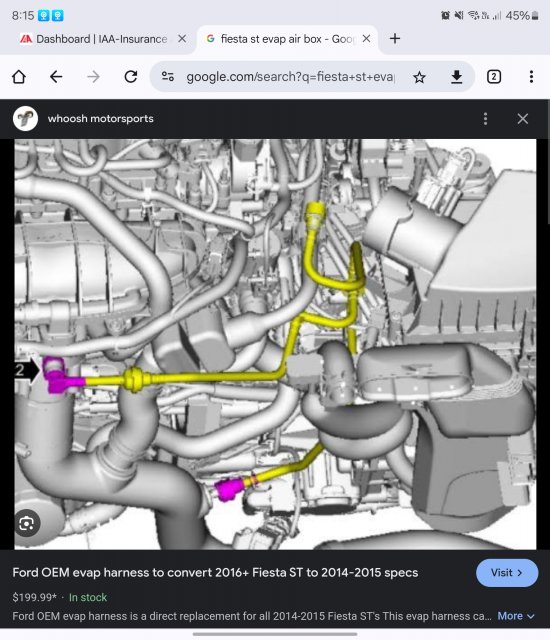The height and width of the screenshot is (640, 550).
Task: Tap the browser home icon
Action: [x=19, y=77]
